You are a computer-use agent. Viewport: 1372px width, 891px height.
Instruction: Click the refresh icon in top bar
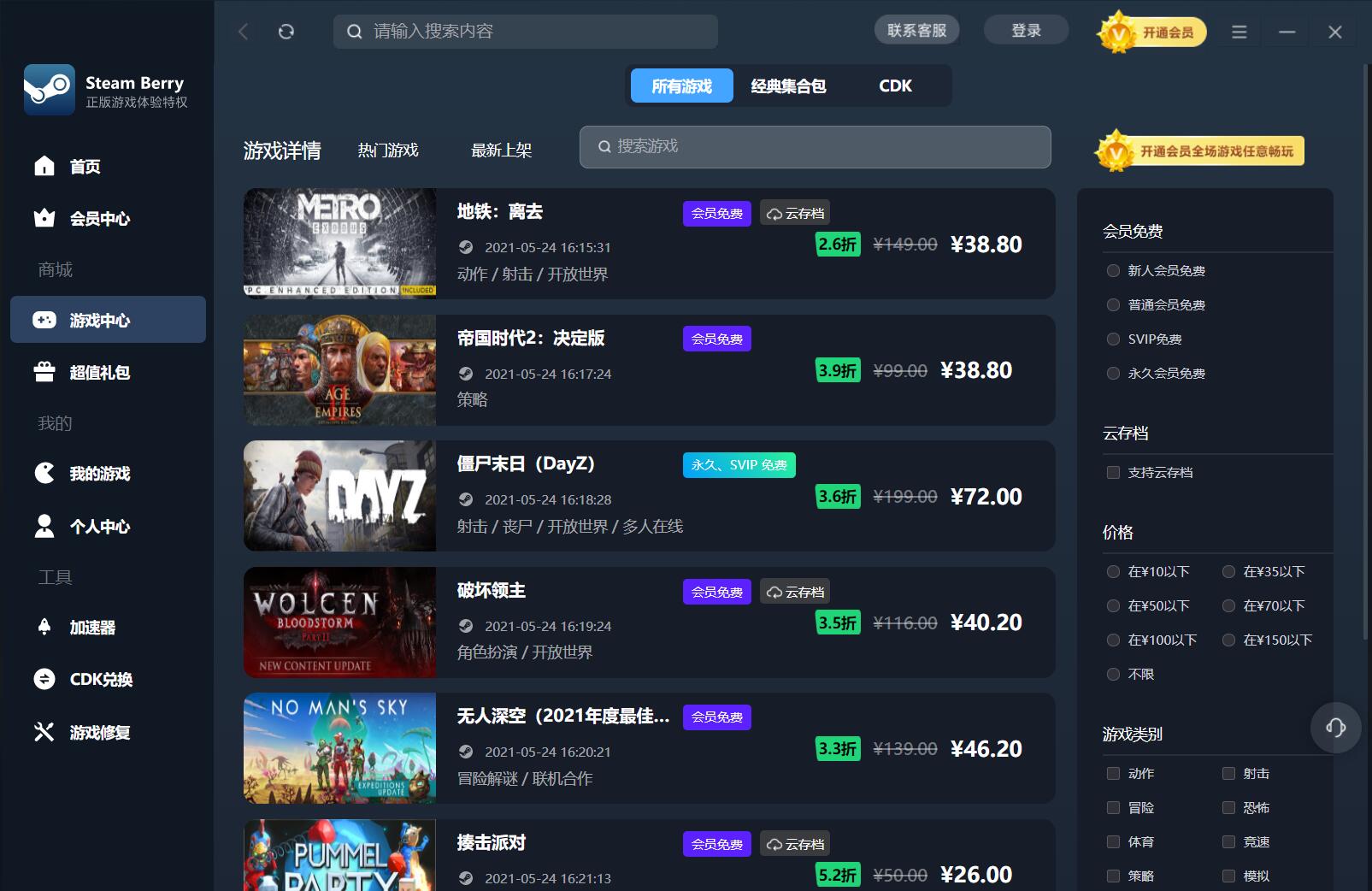286,32
